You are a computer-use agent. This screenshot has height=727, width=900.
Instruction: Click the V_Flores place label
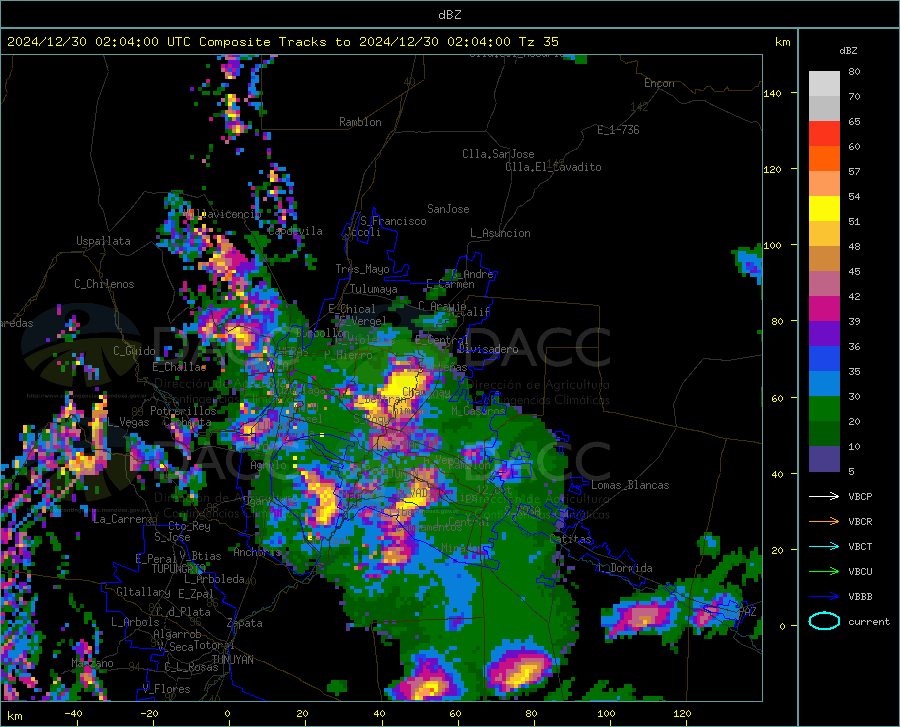click(166, 689)
